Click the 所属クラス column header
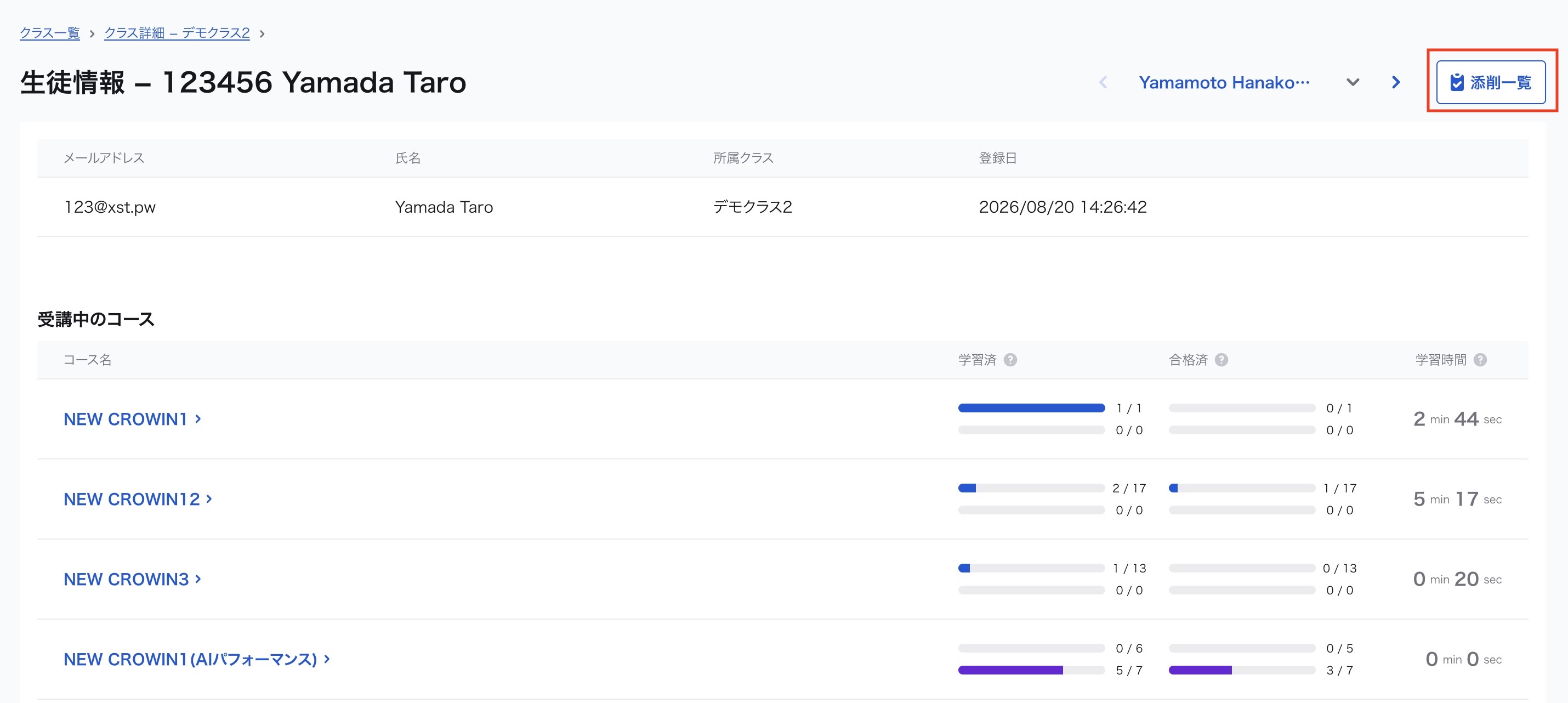 pyautogui.click(x=743, y=157)
